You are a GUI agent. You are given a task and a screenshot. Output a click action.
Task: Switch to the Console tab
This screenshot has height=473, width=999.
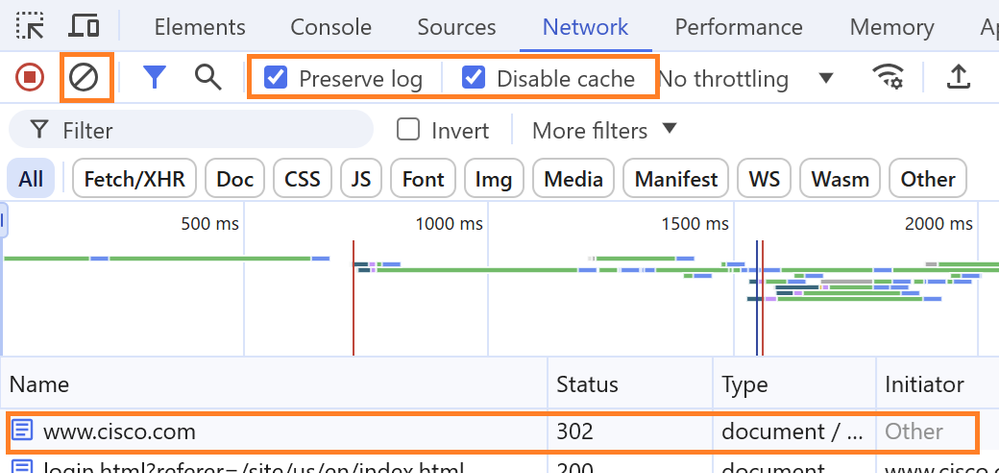(x=331, y=27)
